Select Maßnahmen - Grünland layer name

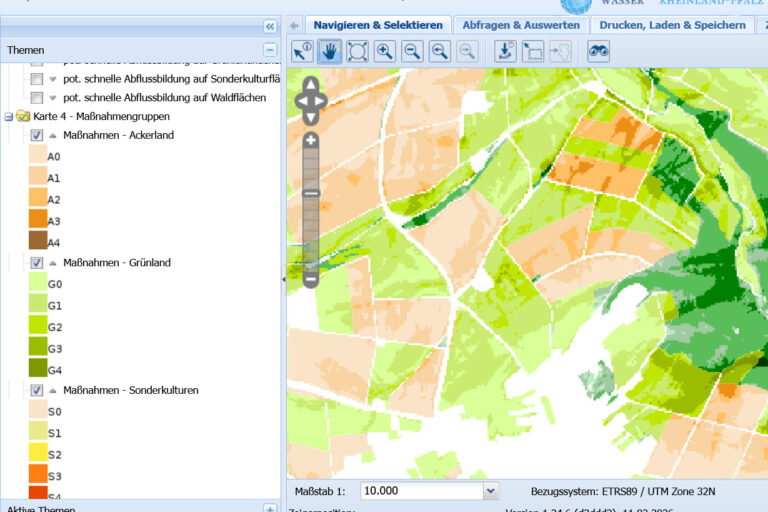(117, 263)
